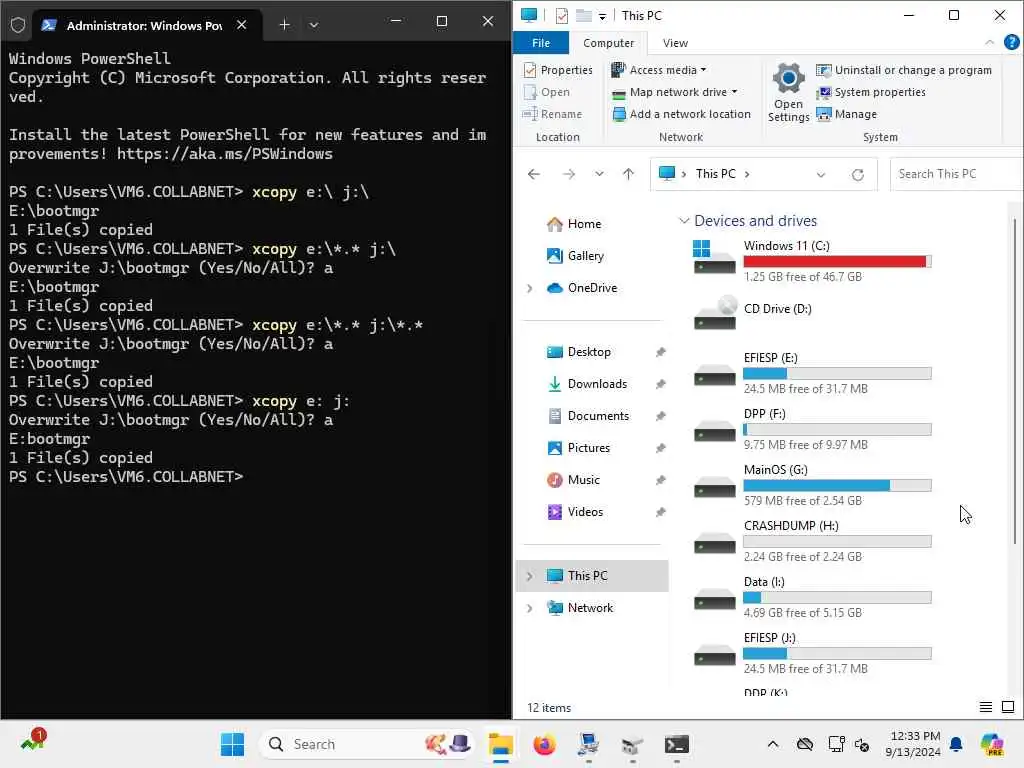Select Administrator Windows PowerShell tab
1024x768 pixels.
147,25
